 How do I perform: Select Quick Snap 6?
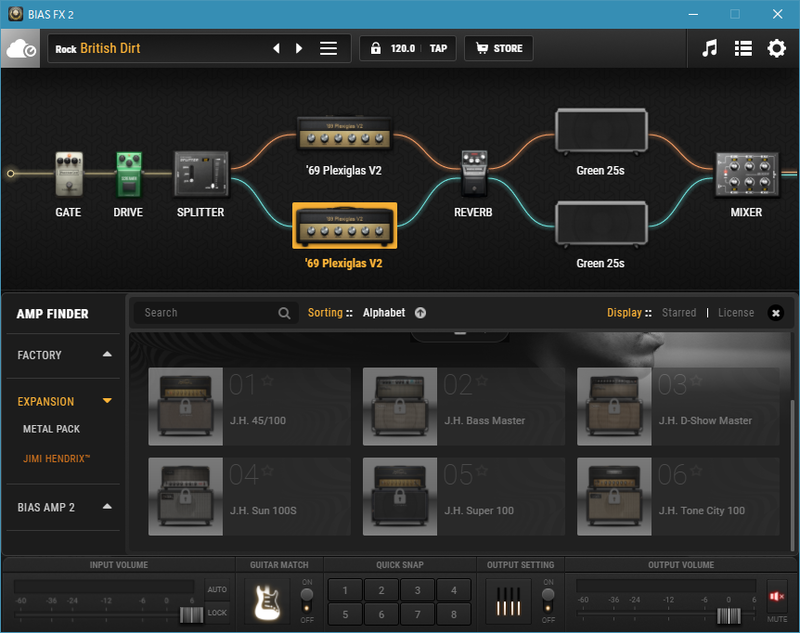point(381,614)
